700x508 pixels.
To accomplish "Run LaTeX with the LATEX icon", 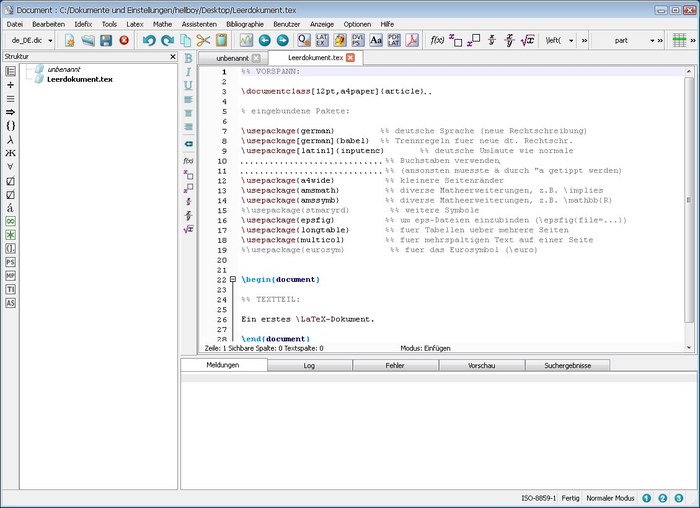I will coord(322,40).
